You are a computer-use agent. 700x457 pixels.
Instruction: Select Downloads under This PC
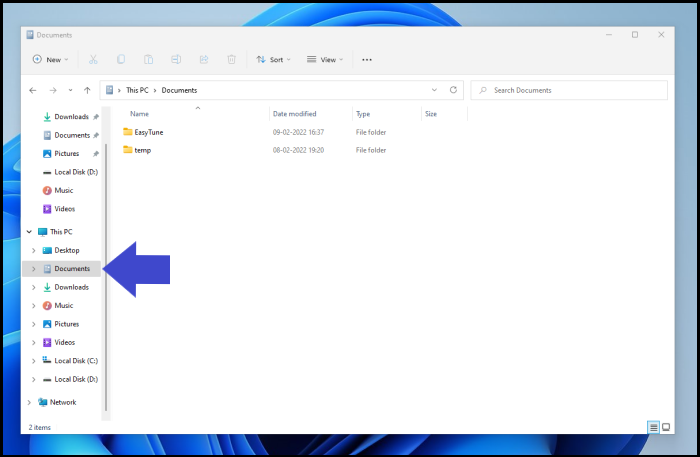tap(71, 287)
